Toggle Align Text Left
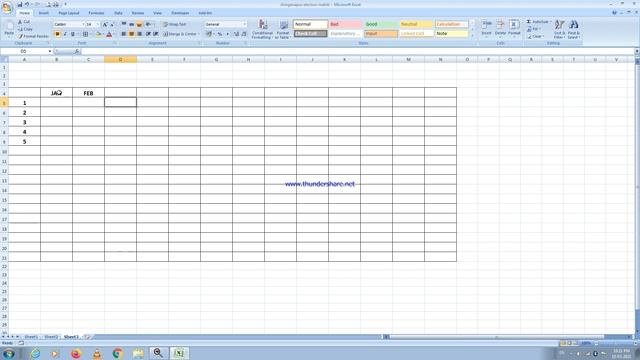 tap(124, 34)
